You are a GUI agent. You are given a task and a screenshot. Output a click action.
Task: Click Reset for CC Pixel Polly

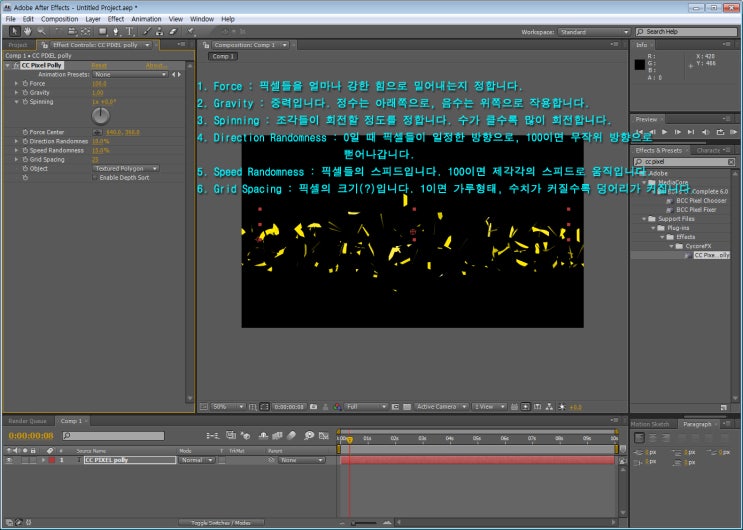click(99, 65)
